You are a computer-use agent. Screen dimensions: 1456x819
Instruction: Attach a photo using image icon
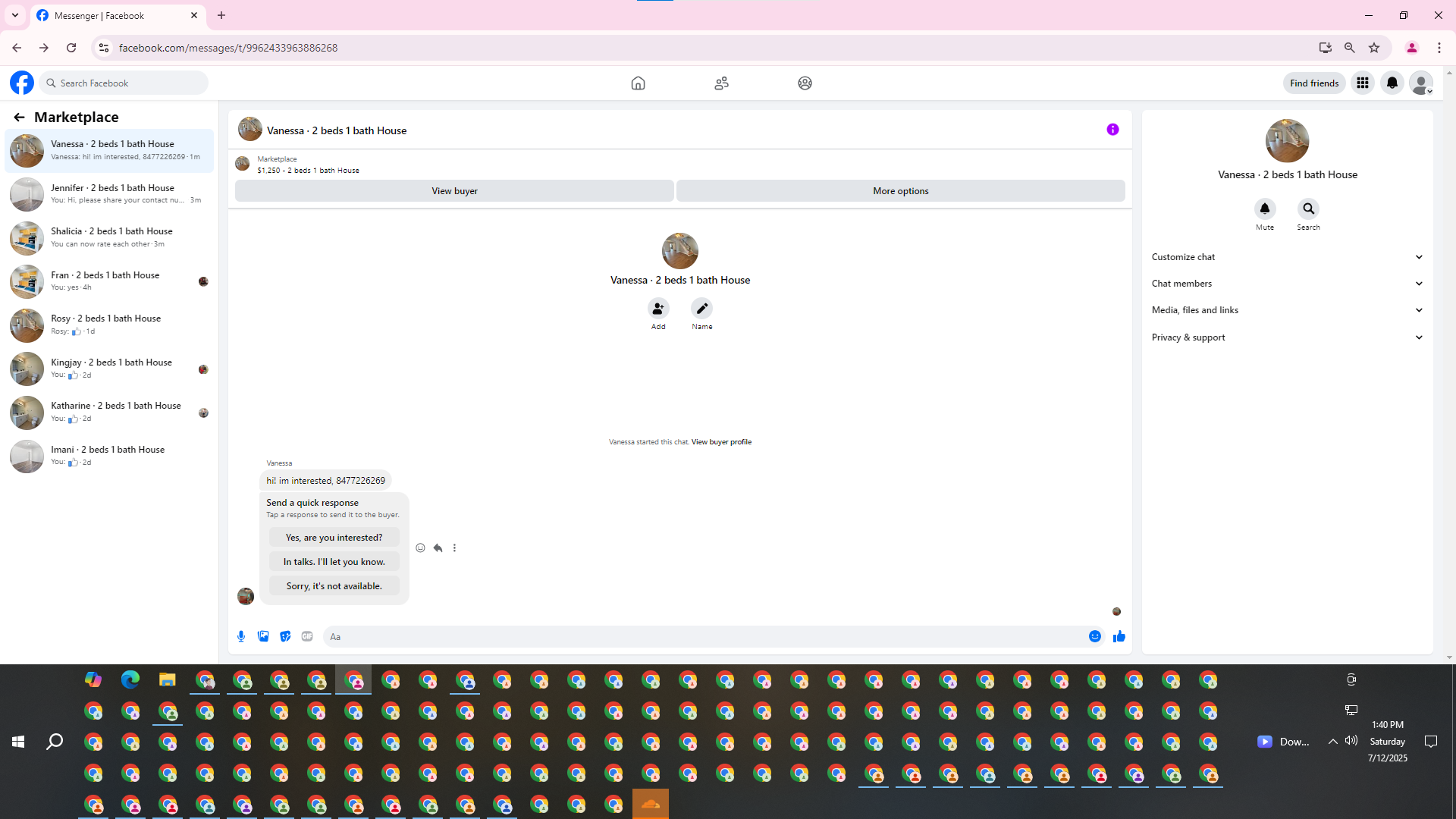tap(263, 636)
